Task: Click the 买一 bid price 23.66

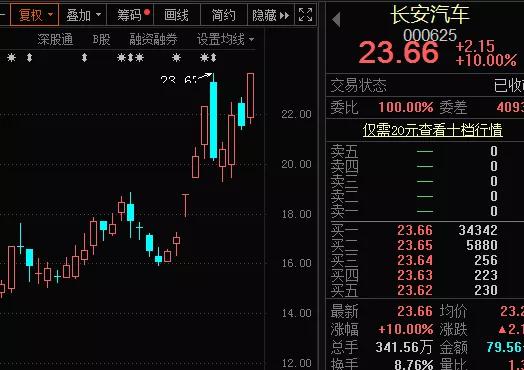Action: coord(415,230)
